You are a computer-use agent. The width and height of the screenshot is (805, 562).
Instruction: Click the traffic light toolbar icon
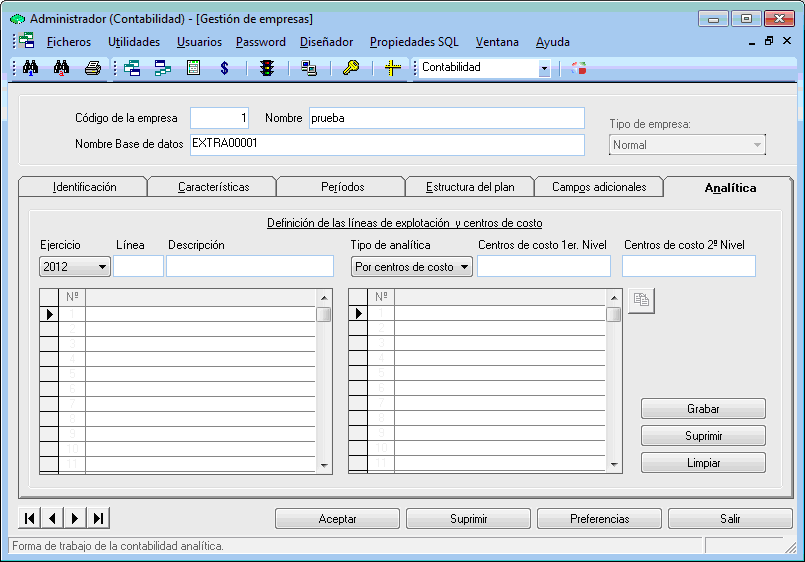pyautogui.click(x=266, y=68)
